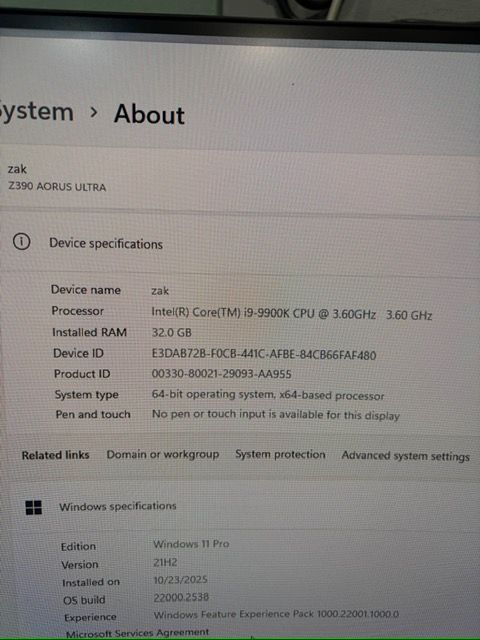Click the Device specifications info icon
Image resolution: width=480 pixels, height=640 pixels.
pos(21,242)
